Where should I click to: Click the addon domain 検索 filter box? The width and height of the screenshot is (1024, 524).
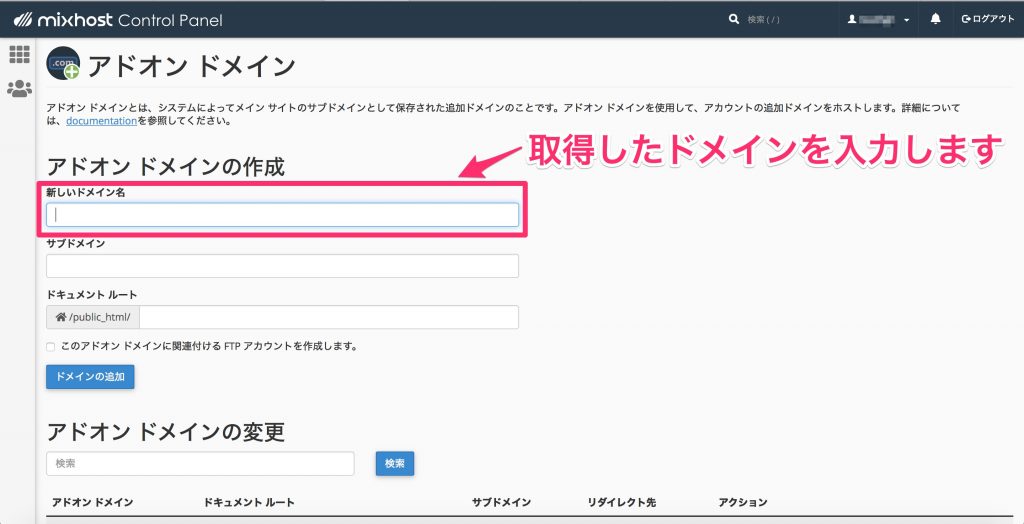(200, 464)
